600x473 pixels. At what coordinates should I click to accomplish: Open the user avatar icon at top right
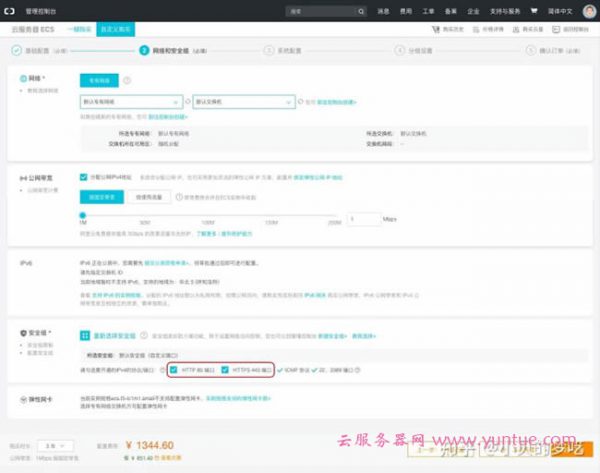pyautogui.click(x=591, y=12)
